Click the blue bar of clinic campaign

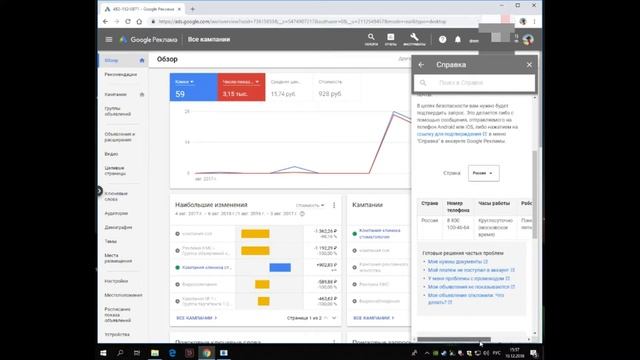280,268
